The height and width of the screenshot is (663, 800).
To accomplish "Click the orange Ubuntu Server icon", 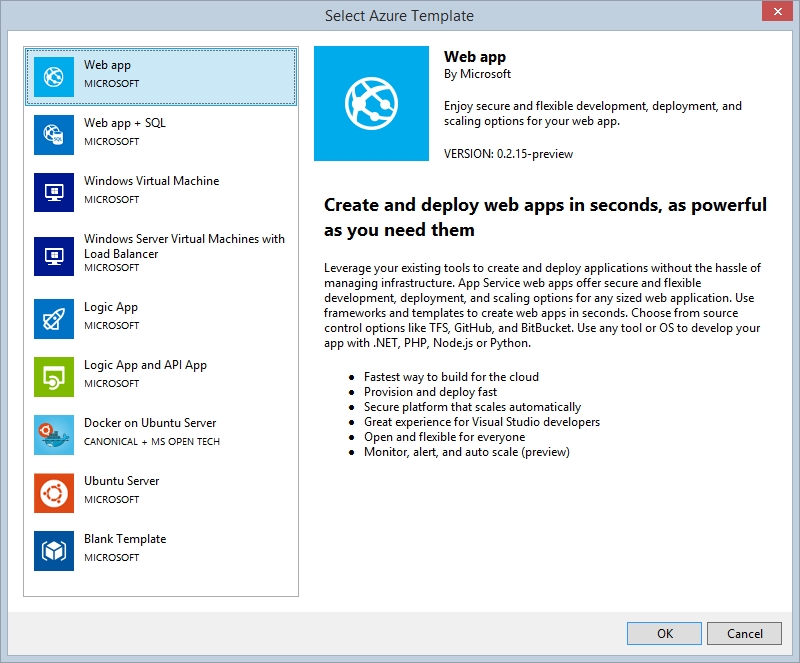I will coord(54,493).
